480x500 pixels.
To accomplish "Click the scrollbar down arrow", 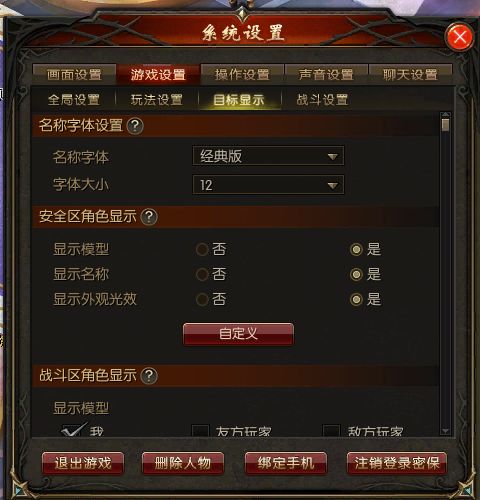I will [x=445, y=431].
